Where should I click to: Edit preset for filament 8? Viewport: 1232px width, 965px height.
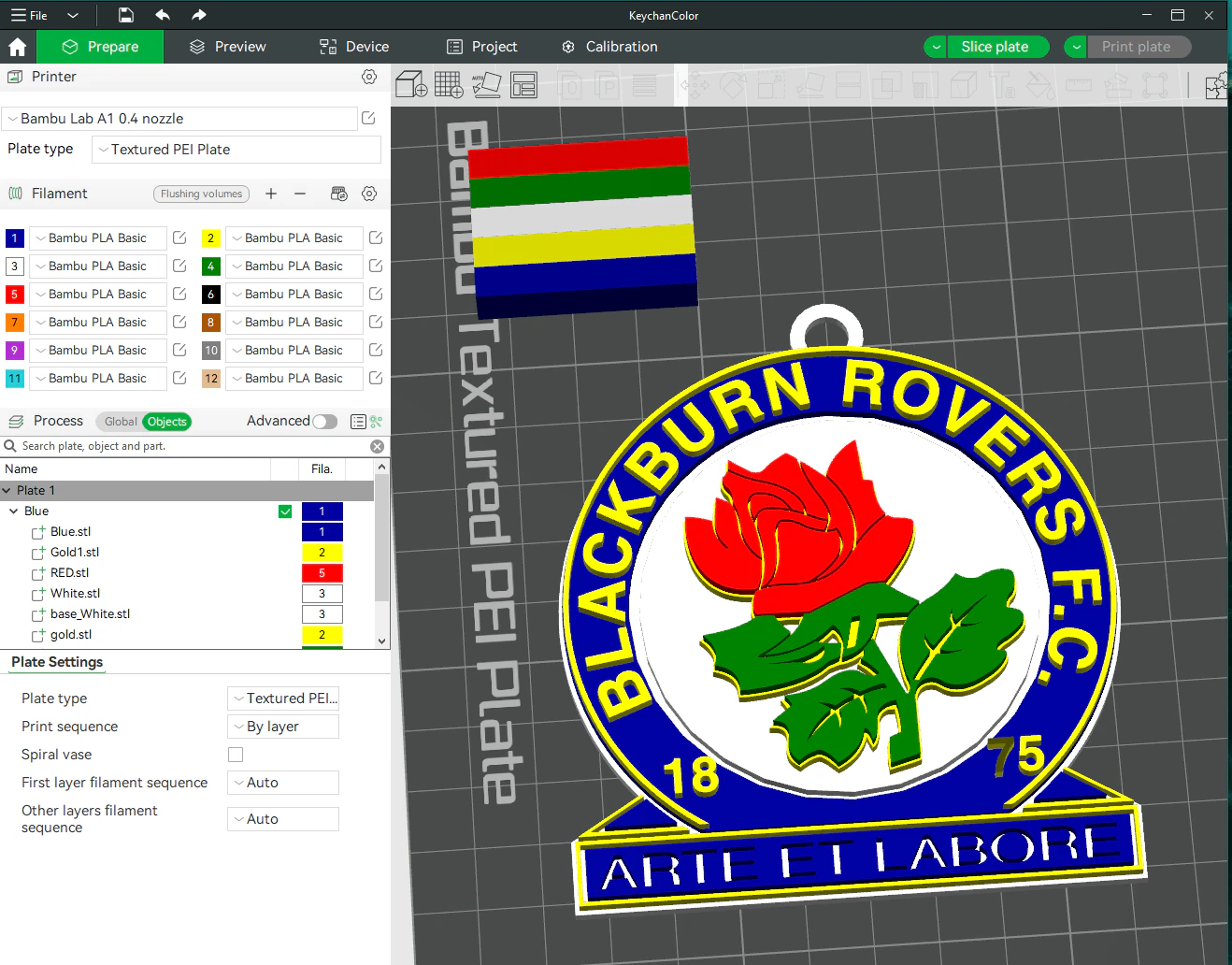pyautogui.click(x=376, y=323)
